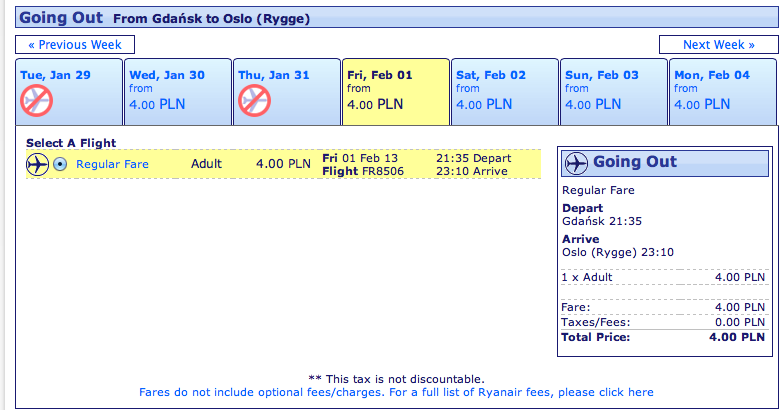
Task: Click the 1 x Adult summary line
Action: [x=663, y=277]
